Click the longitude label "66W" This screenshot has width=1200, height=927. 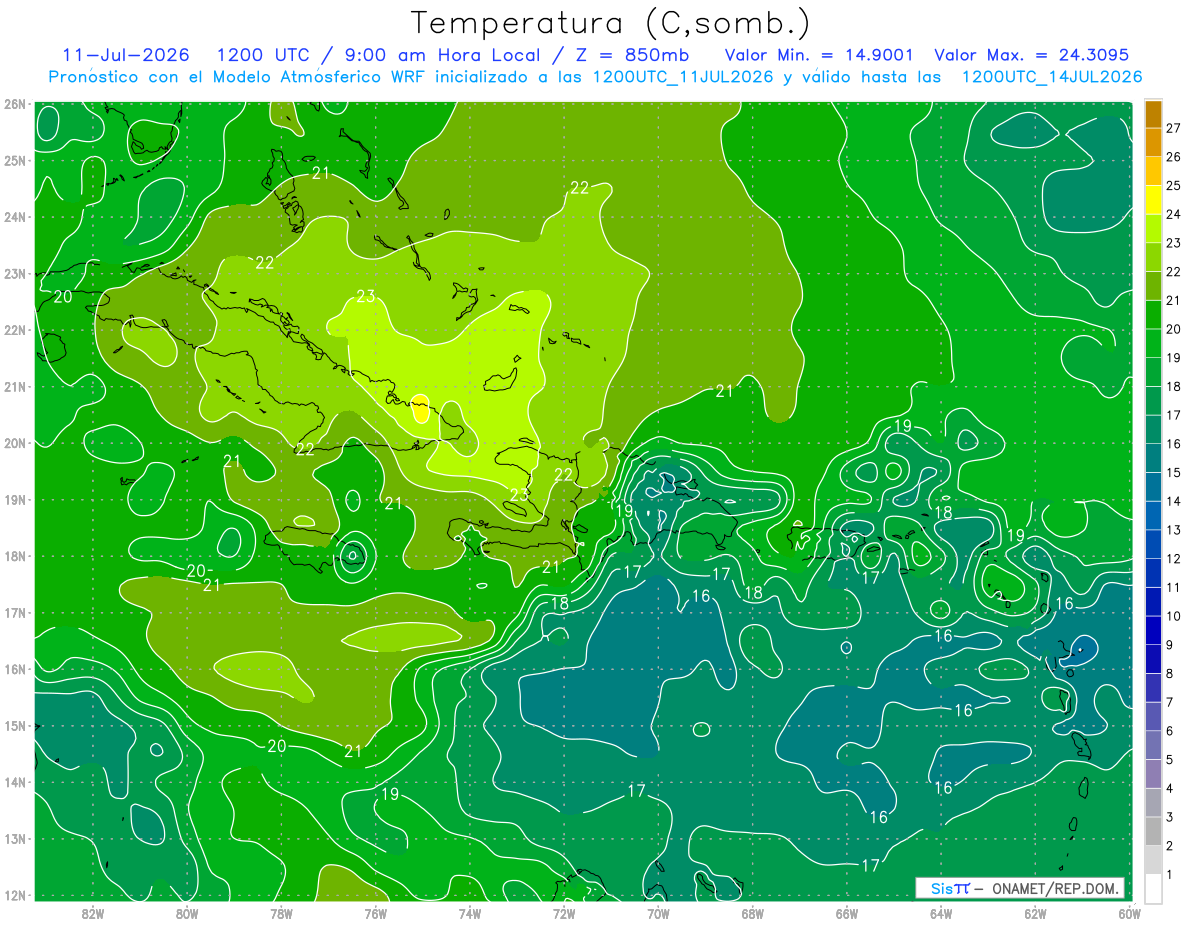[x=846, y=913]
